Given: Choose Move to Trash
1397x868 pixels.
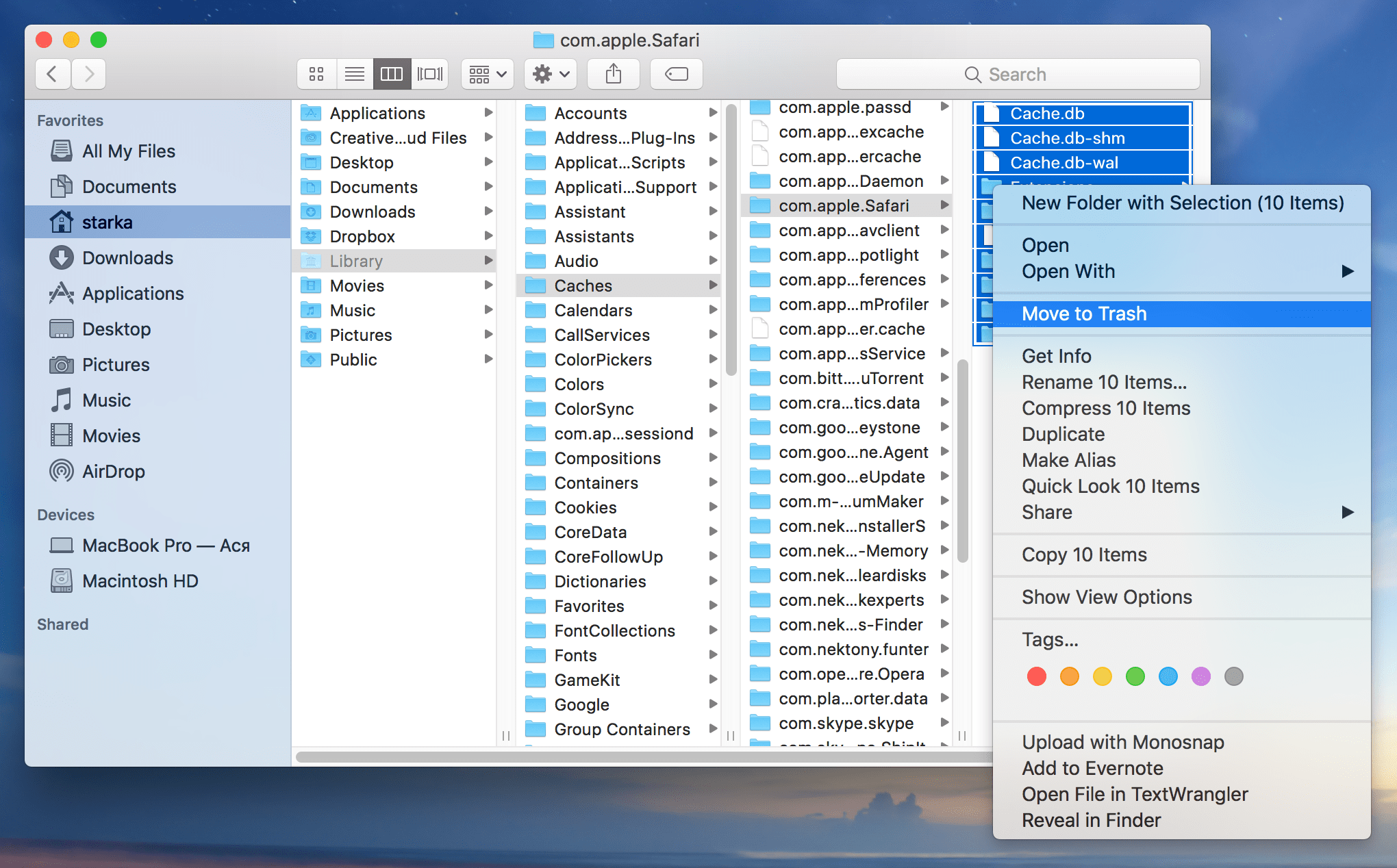Looking at the screenshot, I should [x=1182, y=314].
